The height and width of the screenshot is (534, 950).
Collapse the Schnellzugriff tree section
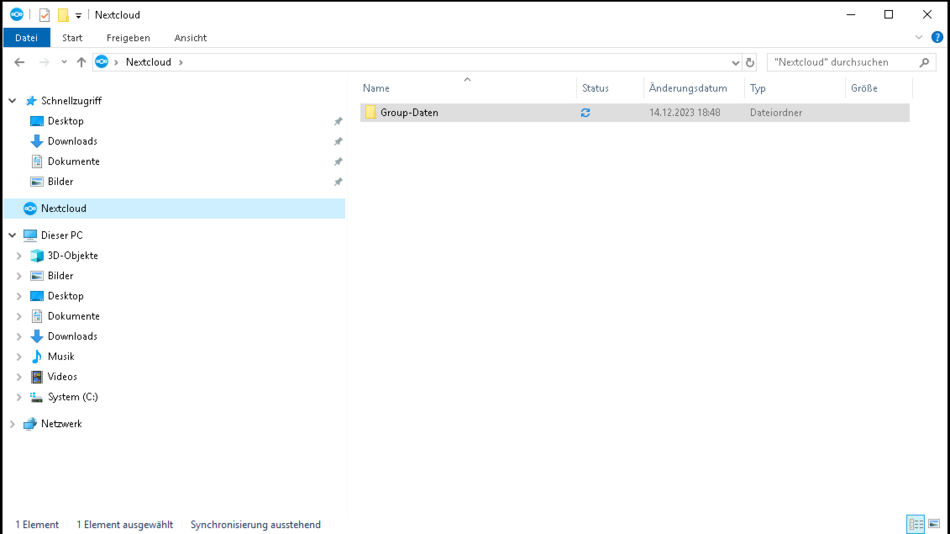12,101
